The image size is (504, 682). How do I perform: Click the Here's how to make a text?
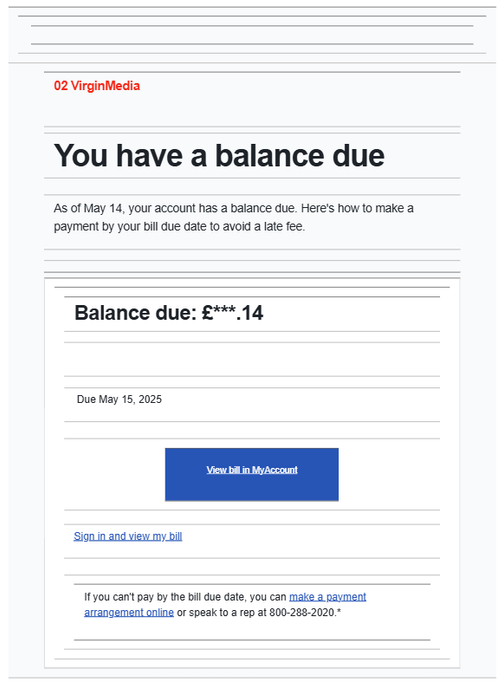[357, 208]
